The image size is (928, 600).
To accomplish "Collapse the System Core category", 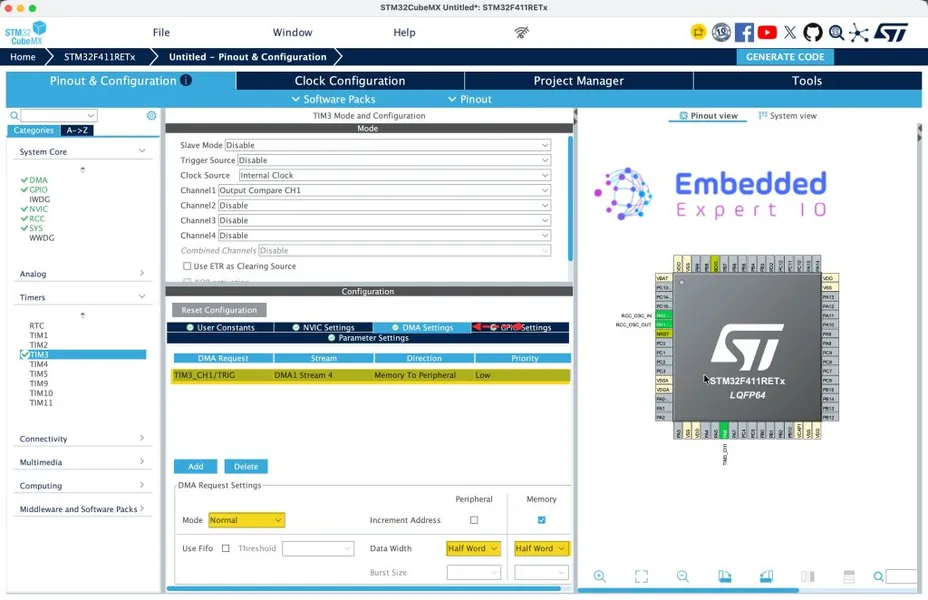I will (142, 151).
